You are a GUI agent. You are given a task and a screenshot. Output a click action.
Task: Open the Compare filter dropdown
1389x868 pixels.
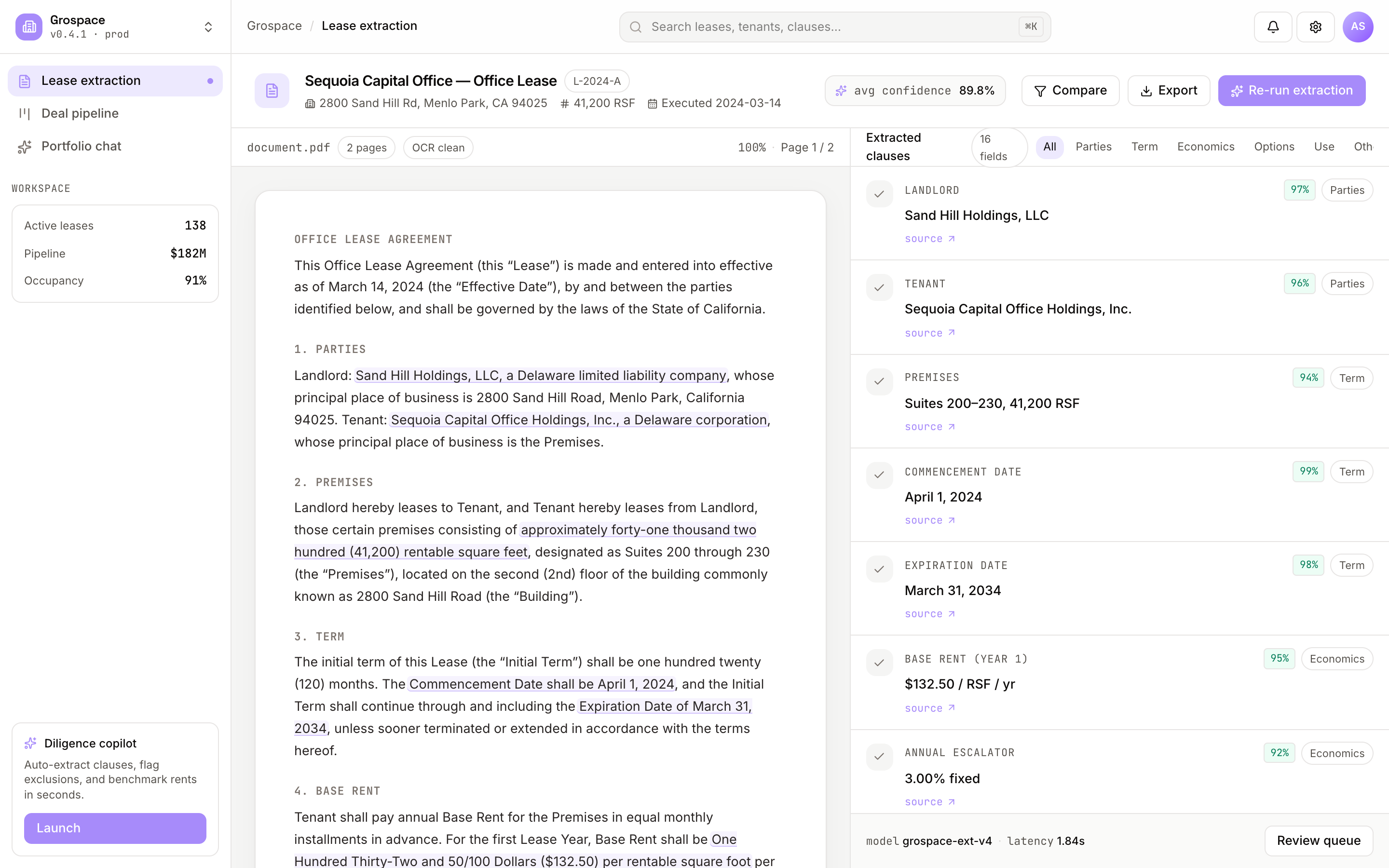point(1070,91)
